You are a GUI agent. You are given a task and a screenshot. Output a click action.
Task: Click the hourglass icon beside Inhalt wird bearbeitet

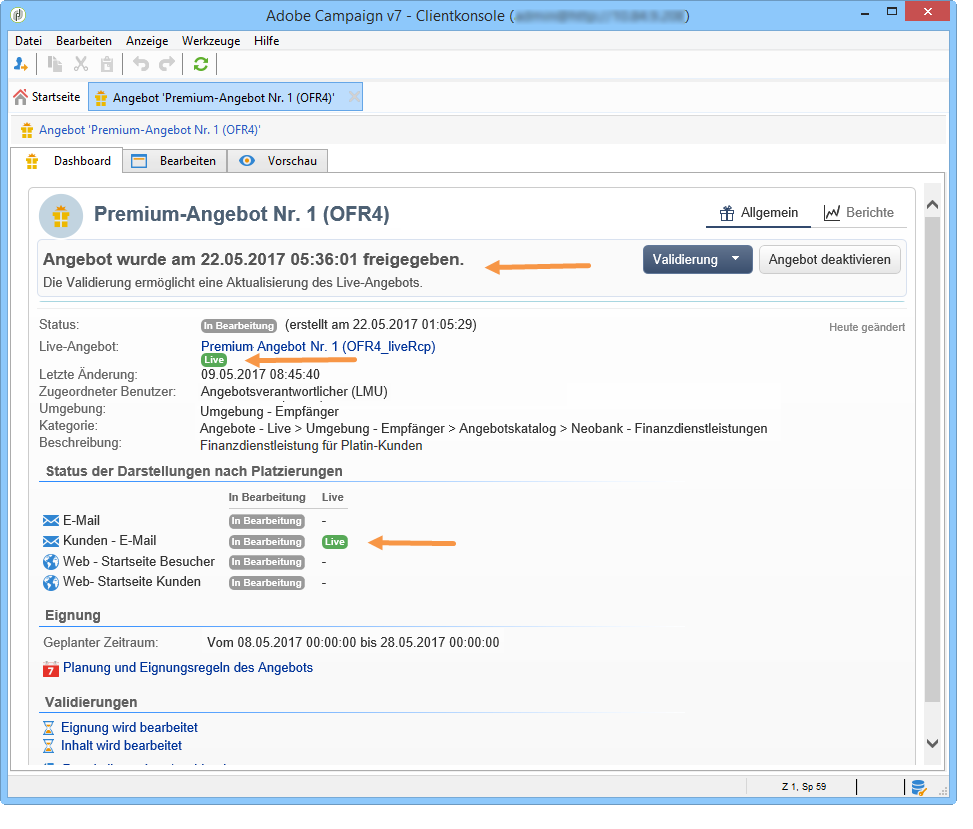tap(48, 746)
